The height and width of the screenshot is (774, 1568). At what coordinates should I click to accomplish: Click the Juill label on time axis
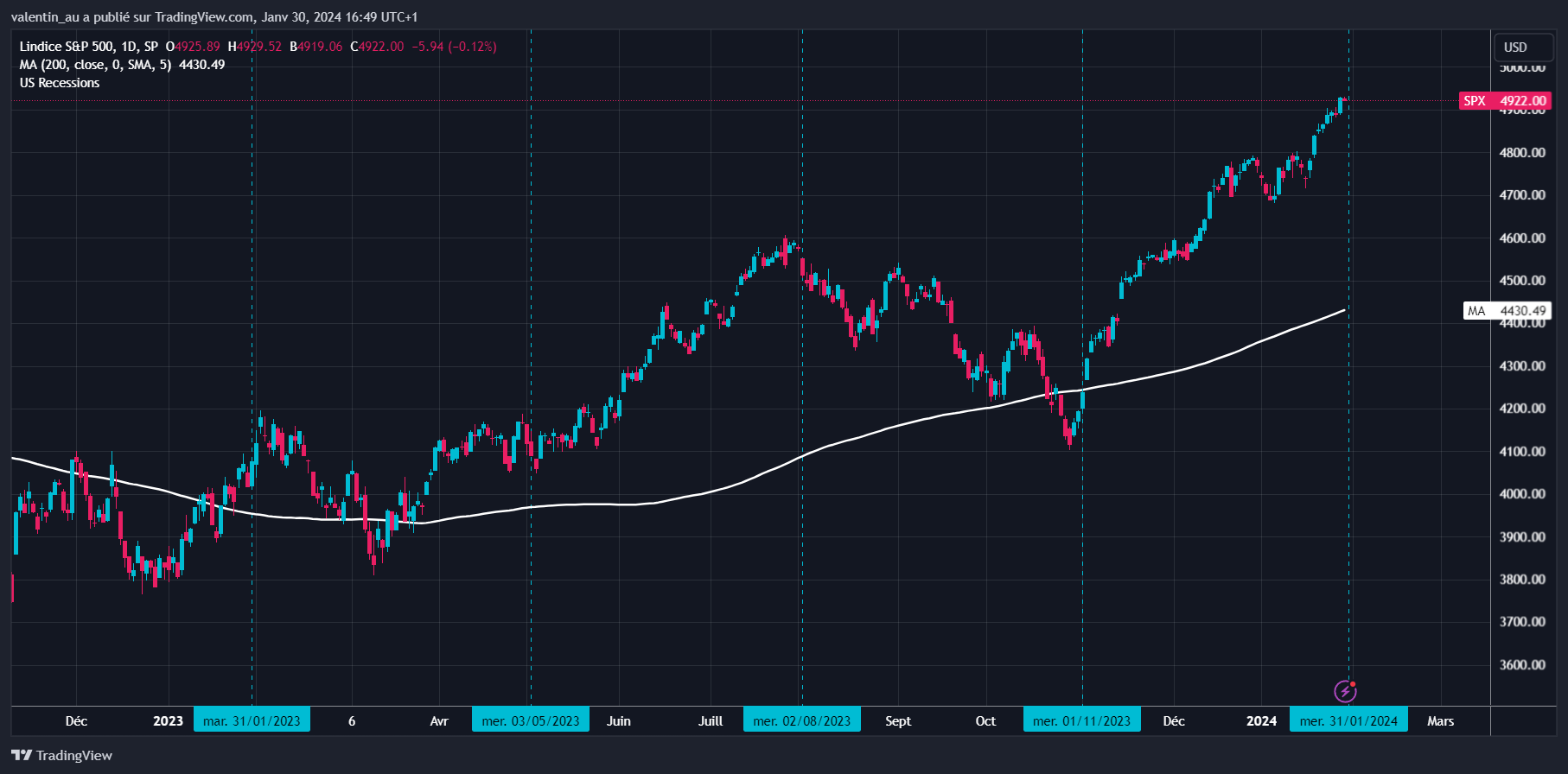[x=711, y=720]
